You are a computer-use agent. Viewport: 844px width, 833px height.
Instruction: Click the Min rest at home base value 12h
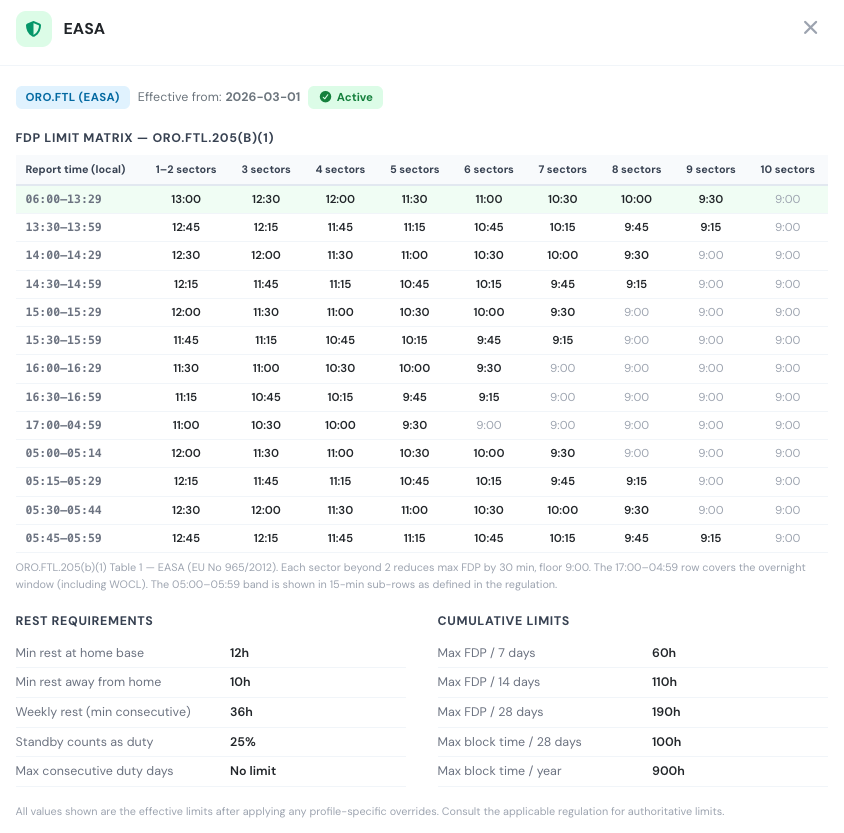[240, 653]
